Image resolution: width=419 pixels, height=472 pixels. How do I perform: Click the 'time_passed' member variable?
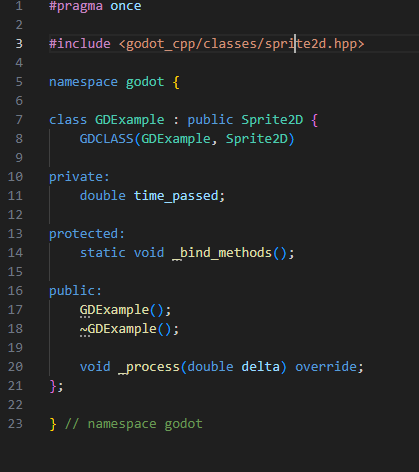176,196
